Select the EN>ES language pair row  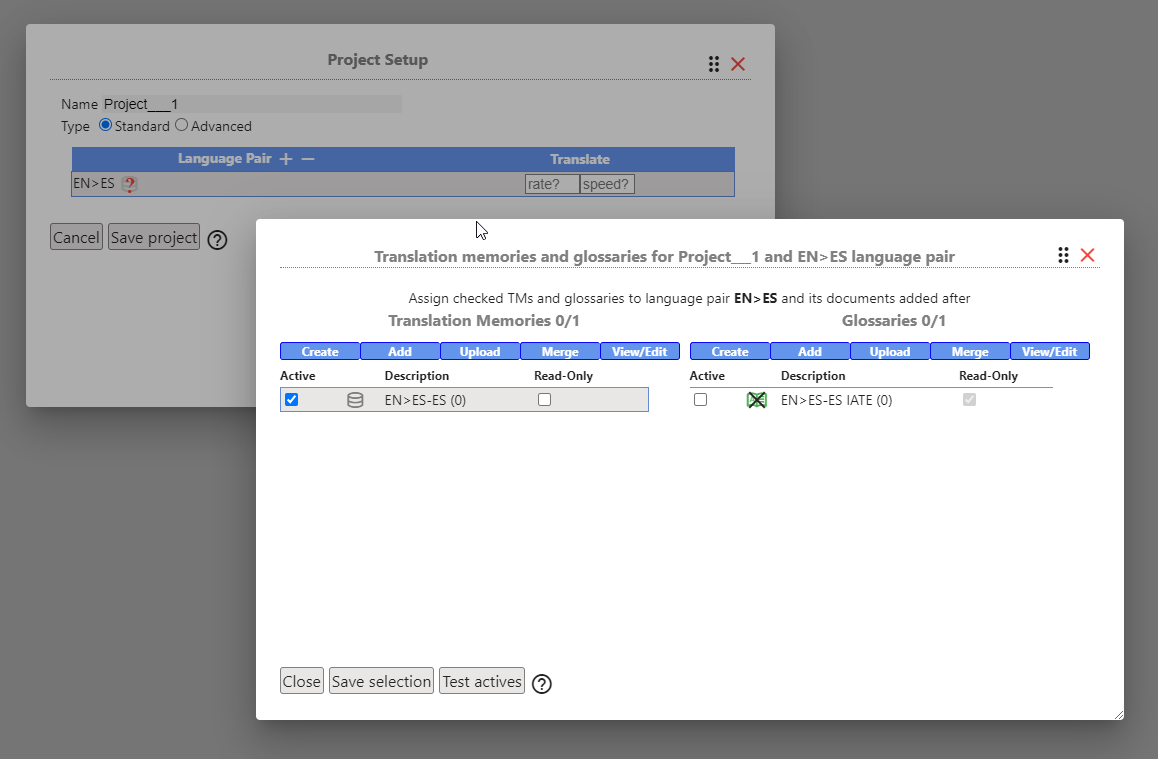pos(403,185)
